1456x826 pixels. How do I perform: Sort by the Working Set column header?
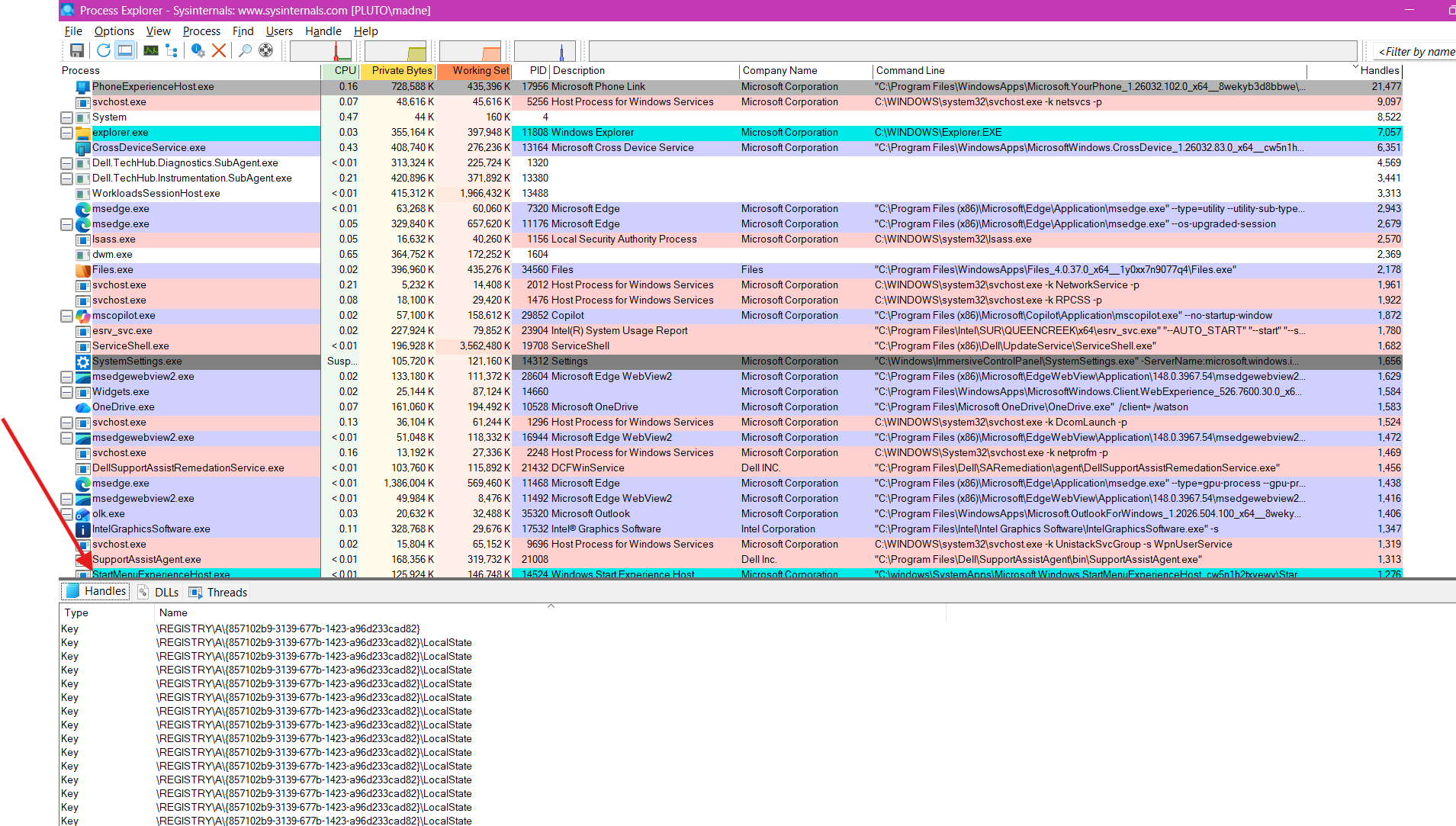[x=474, y=71]
